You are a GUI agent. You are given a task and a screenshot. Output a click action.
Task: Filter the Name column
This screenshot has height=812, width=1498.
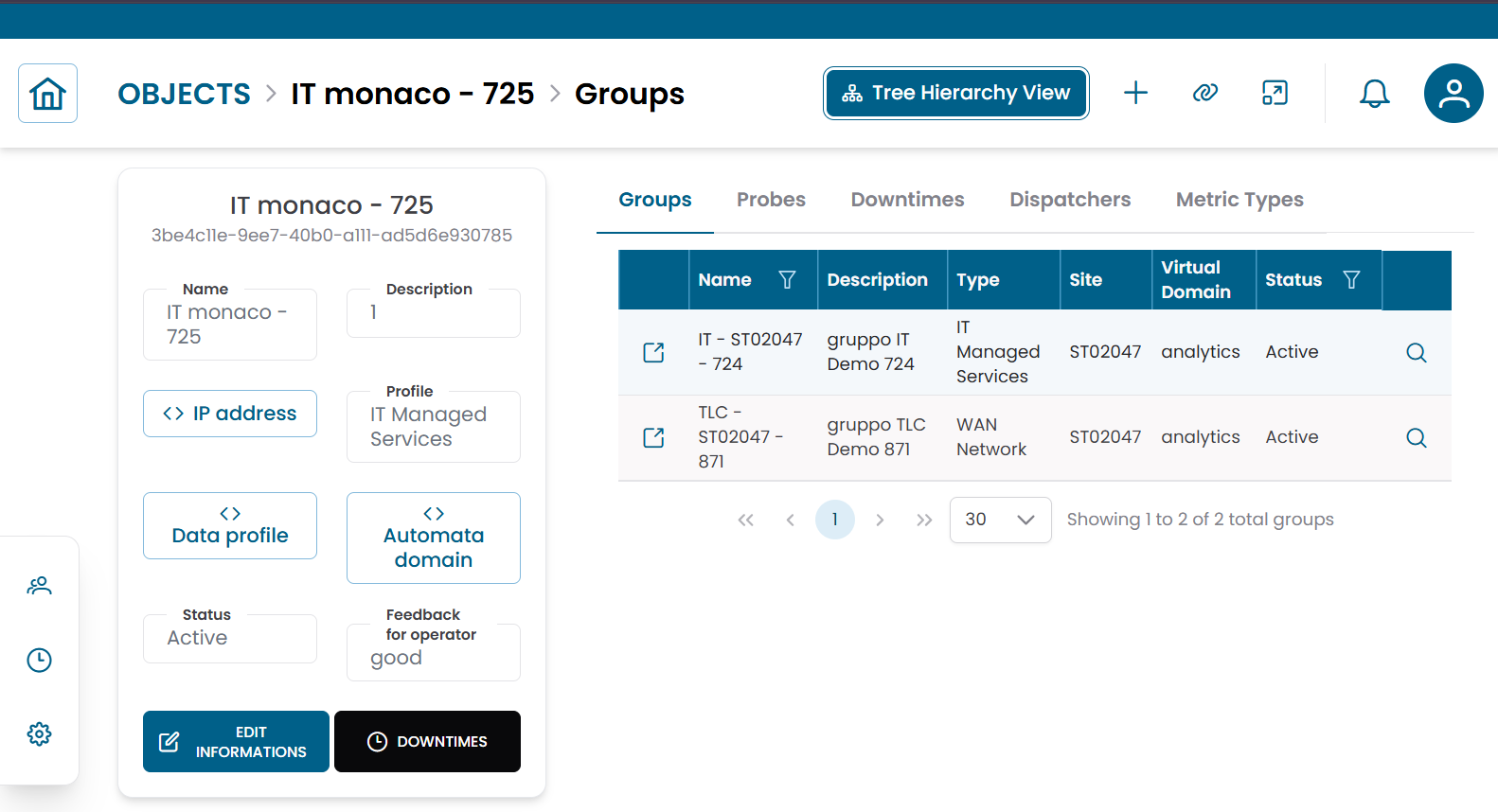(787, 279)
